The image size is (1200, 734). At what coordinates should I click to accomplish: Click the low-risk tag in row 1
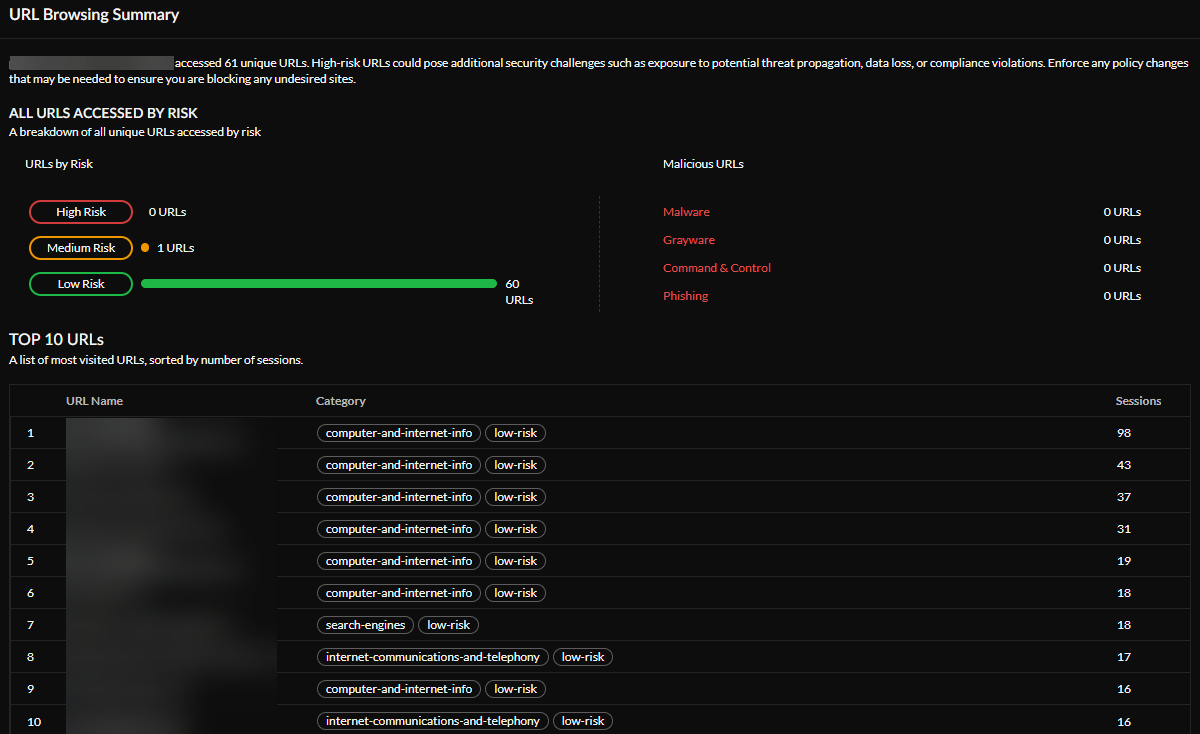(x=516, y=433)
